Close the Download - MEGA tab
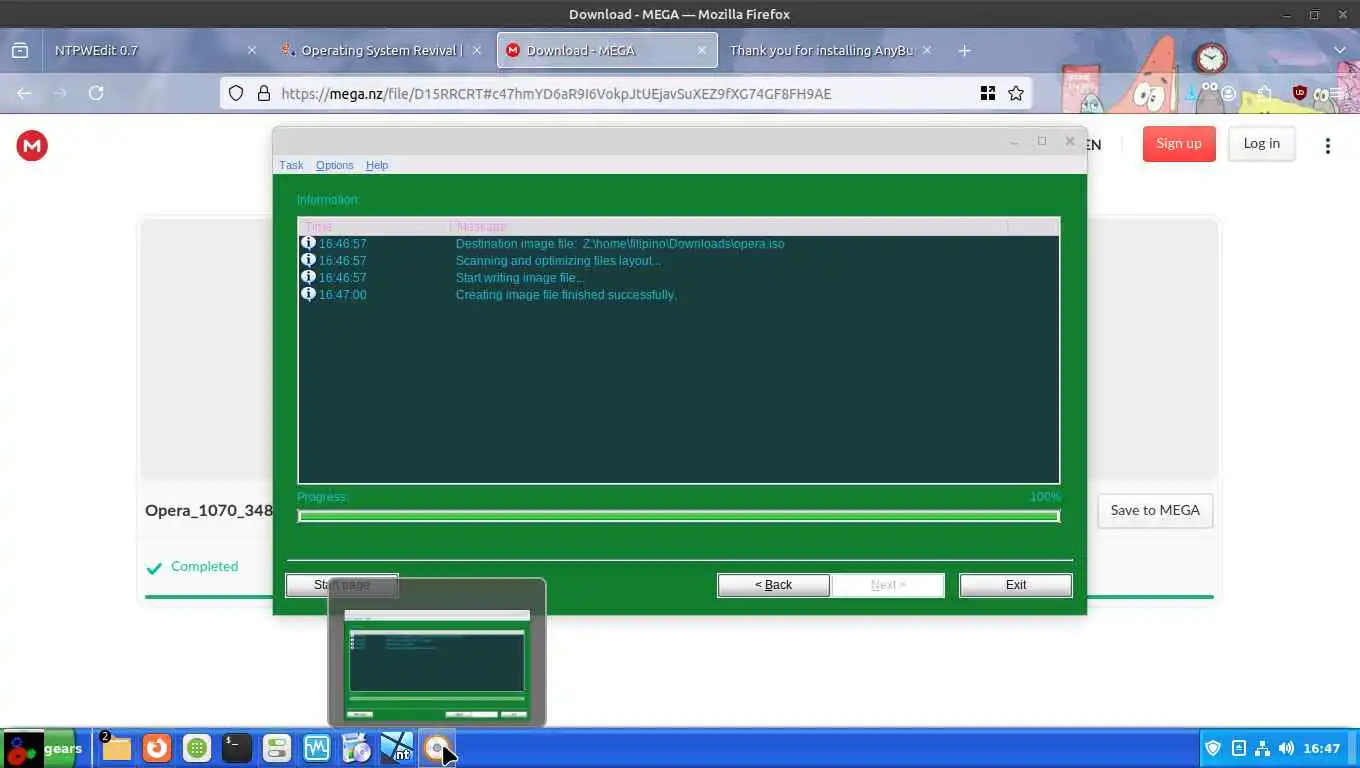The height and width of the screenshot is (768, 1360). coord(702,50)
